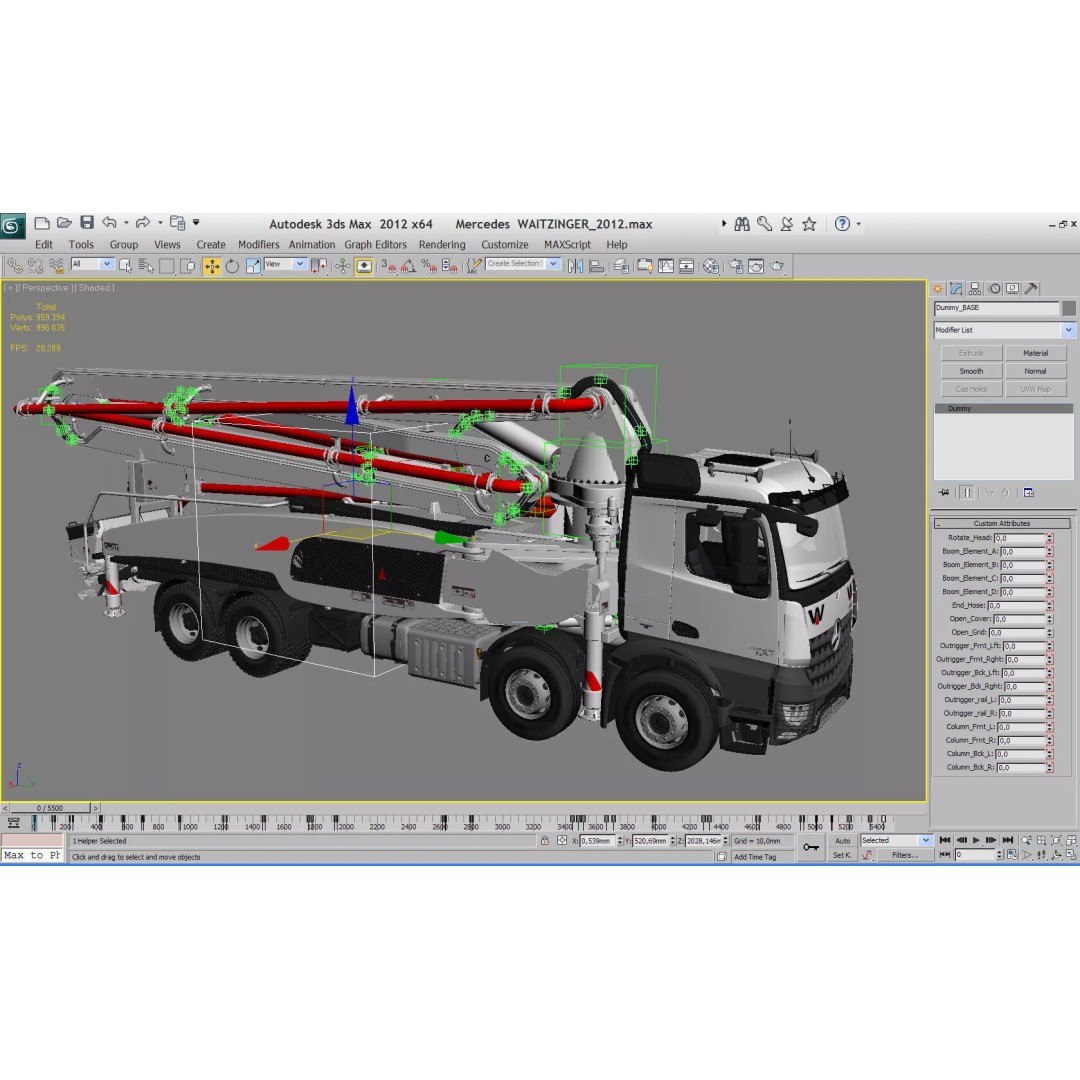The width and height of the screenshot is (1080, 1080).
Task: Click the Filters... button
Action: [904, 855]
